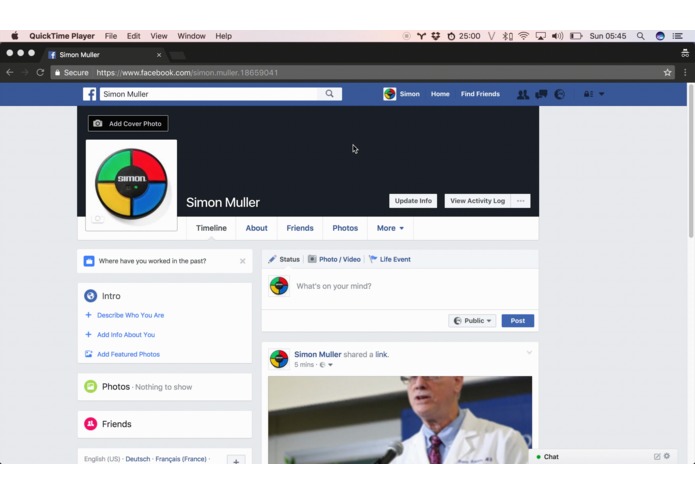Open the post audience selector beside 5 mins
The image size is (695, 494).
[x=326, y=365]
